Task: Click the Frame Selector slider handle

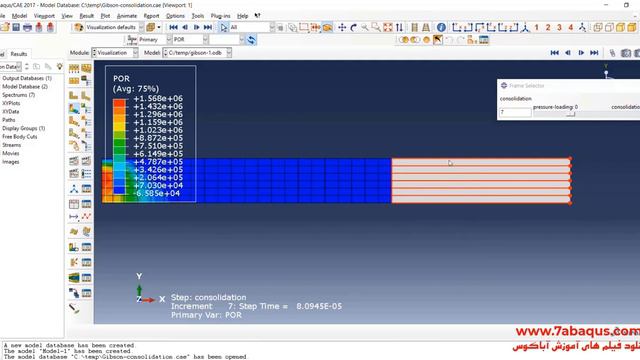Action: (x=571, y=114)
